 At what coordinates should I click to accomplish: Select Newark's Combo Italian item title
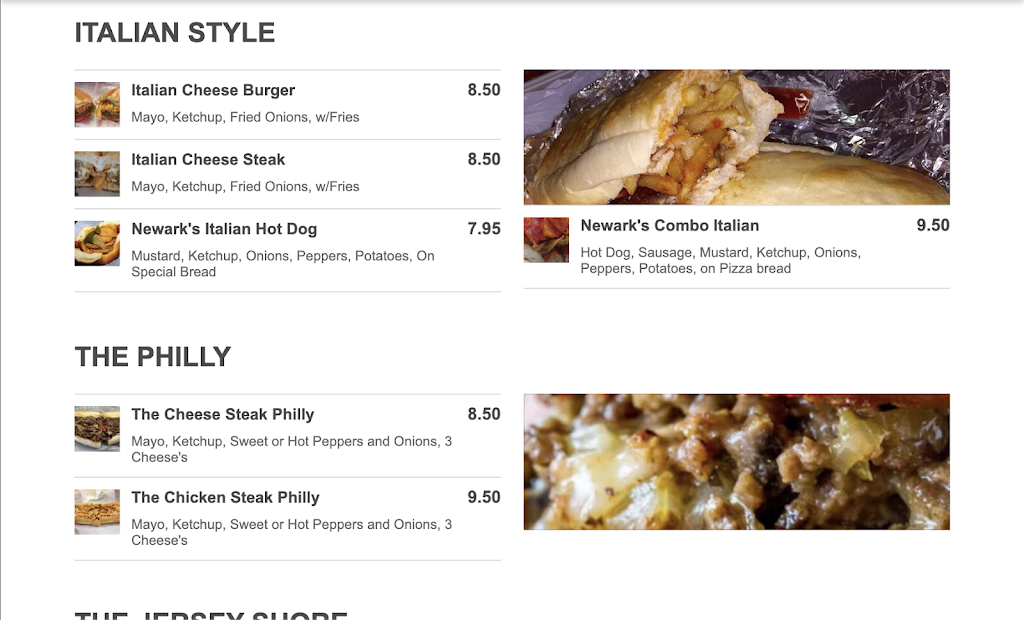pos(669,225)
